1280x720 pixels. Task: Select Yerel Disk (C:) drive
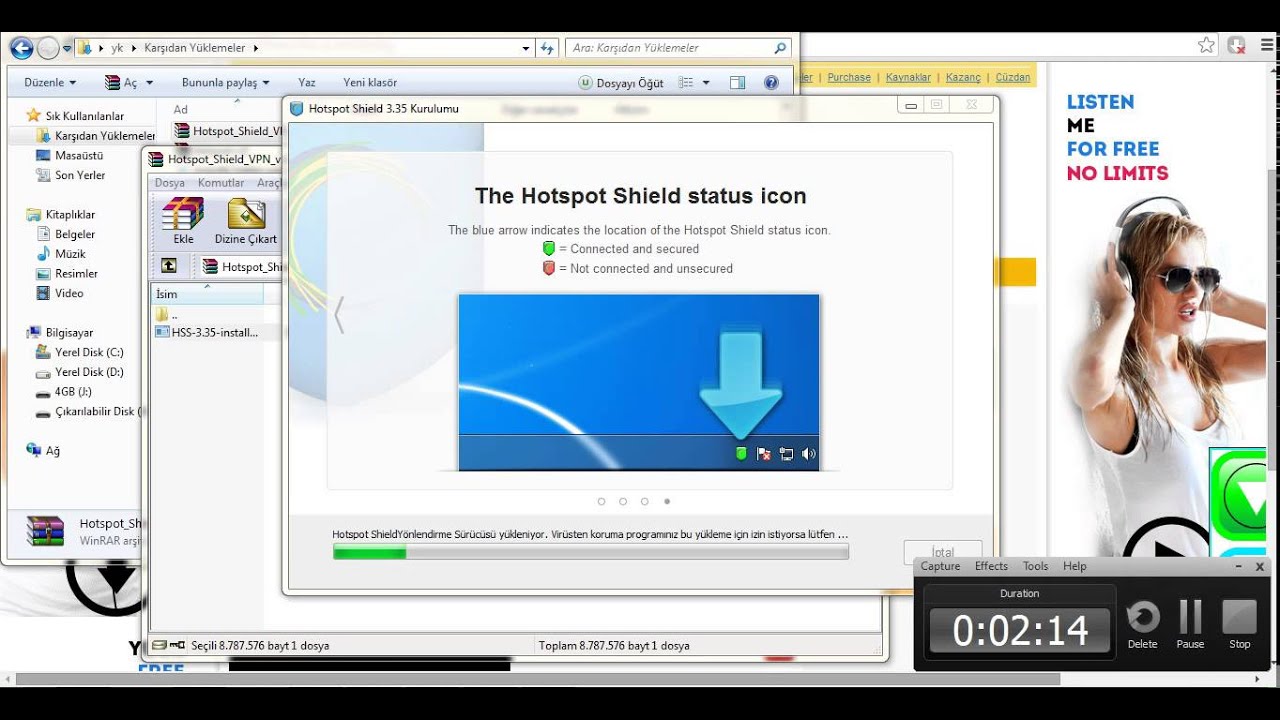79,352
